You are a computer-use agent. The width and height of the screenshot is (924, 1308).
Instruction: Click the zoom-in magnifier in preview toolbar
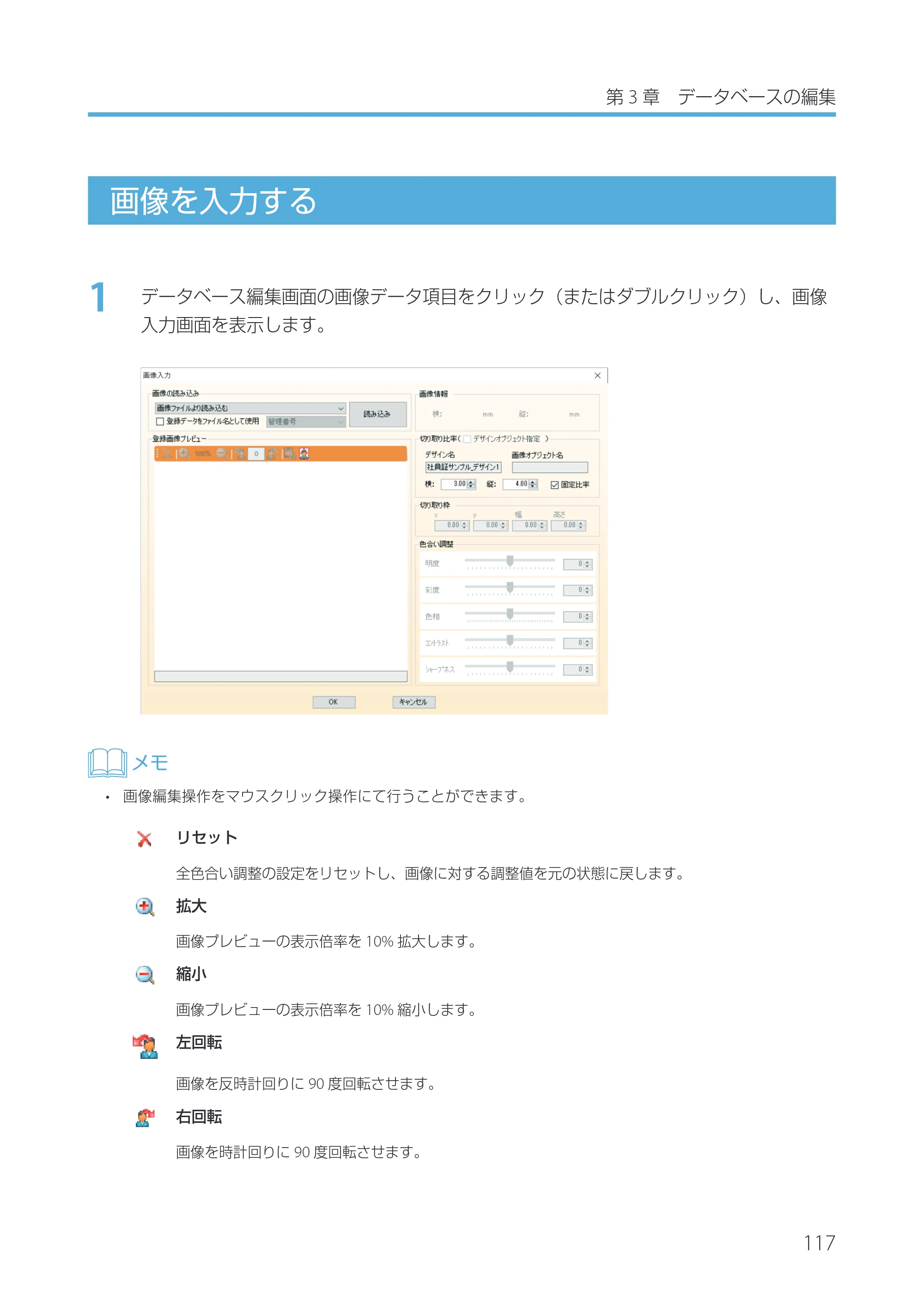point(184,453)
